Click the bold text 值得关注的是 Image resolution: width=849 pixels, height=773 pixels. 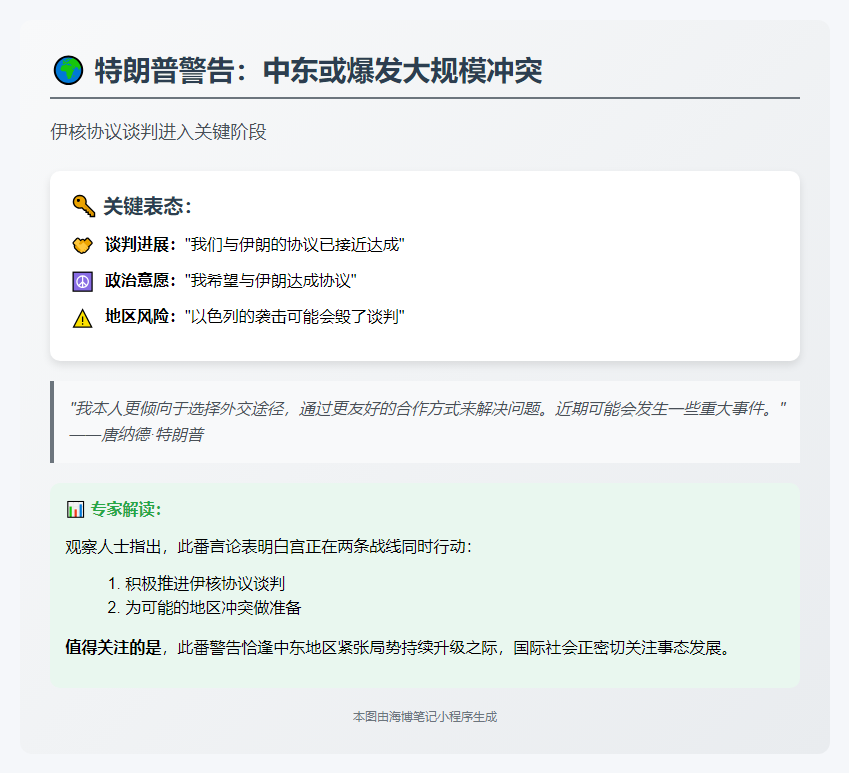(113, 646)
